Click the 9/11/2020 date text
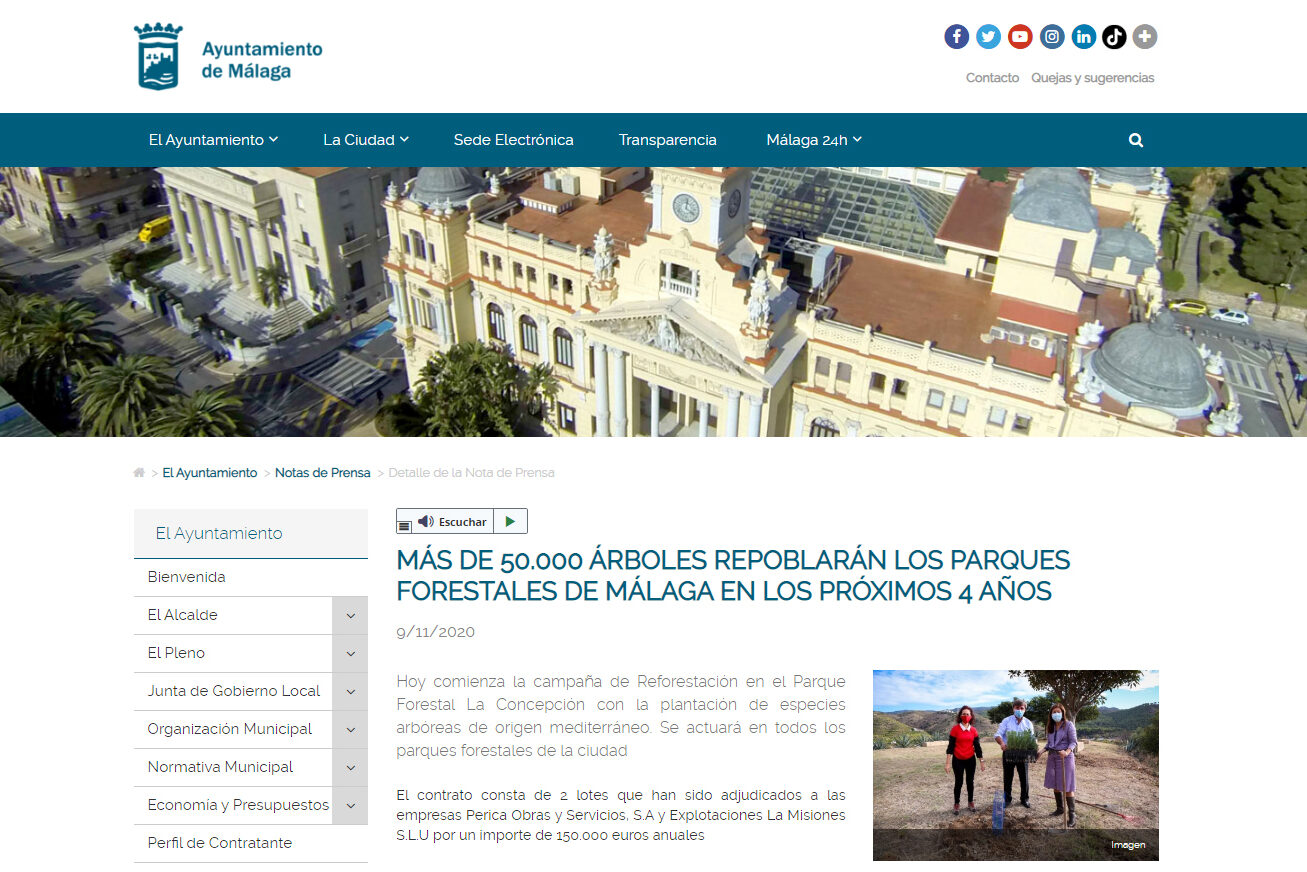This screenshot has width=1307, height=872. point(435,632)
